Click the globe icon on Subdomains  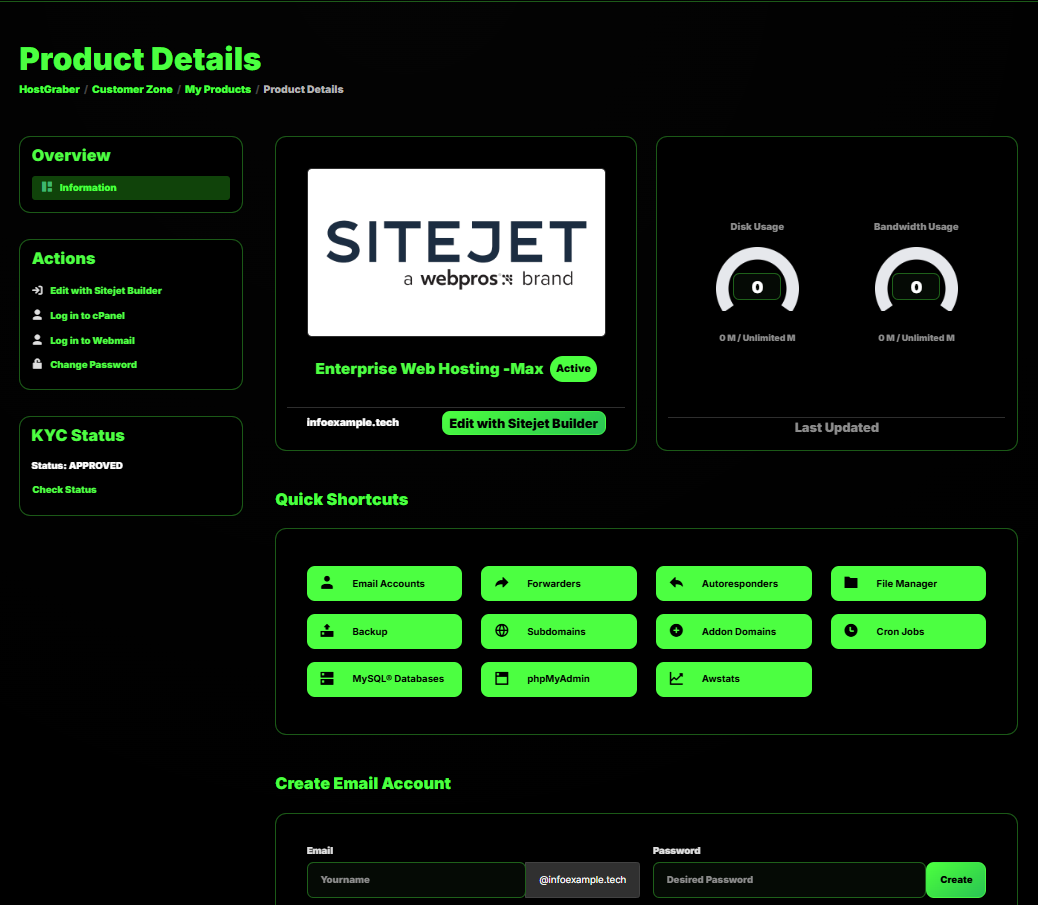502,630
